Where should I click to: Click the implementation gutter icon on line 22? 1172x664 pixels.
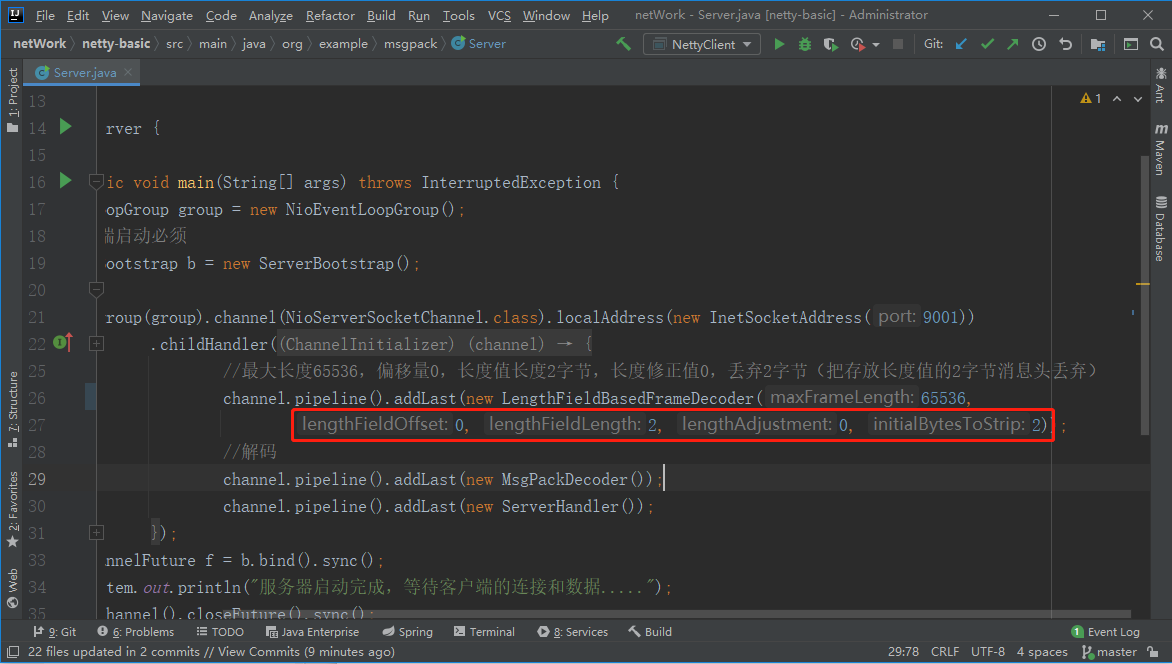click(x=63, y=342)
